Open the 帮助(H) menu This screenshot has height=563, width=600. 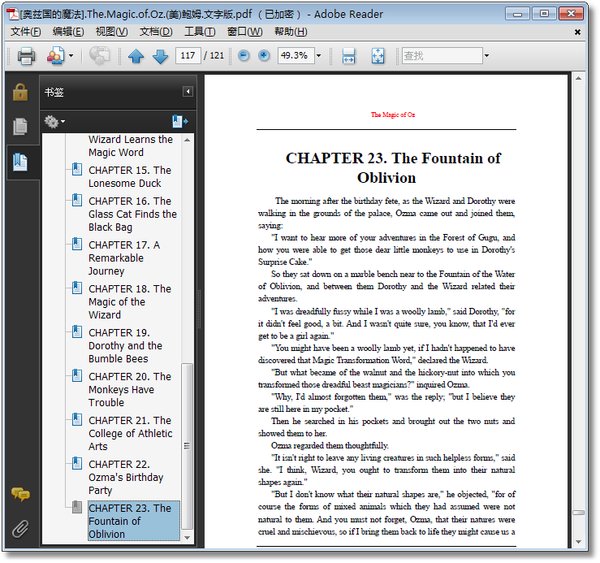[x=290, y=32]
